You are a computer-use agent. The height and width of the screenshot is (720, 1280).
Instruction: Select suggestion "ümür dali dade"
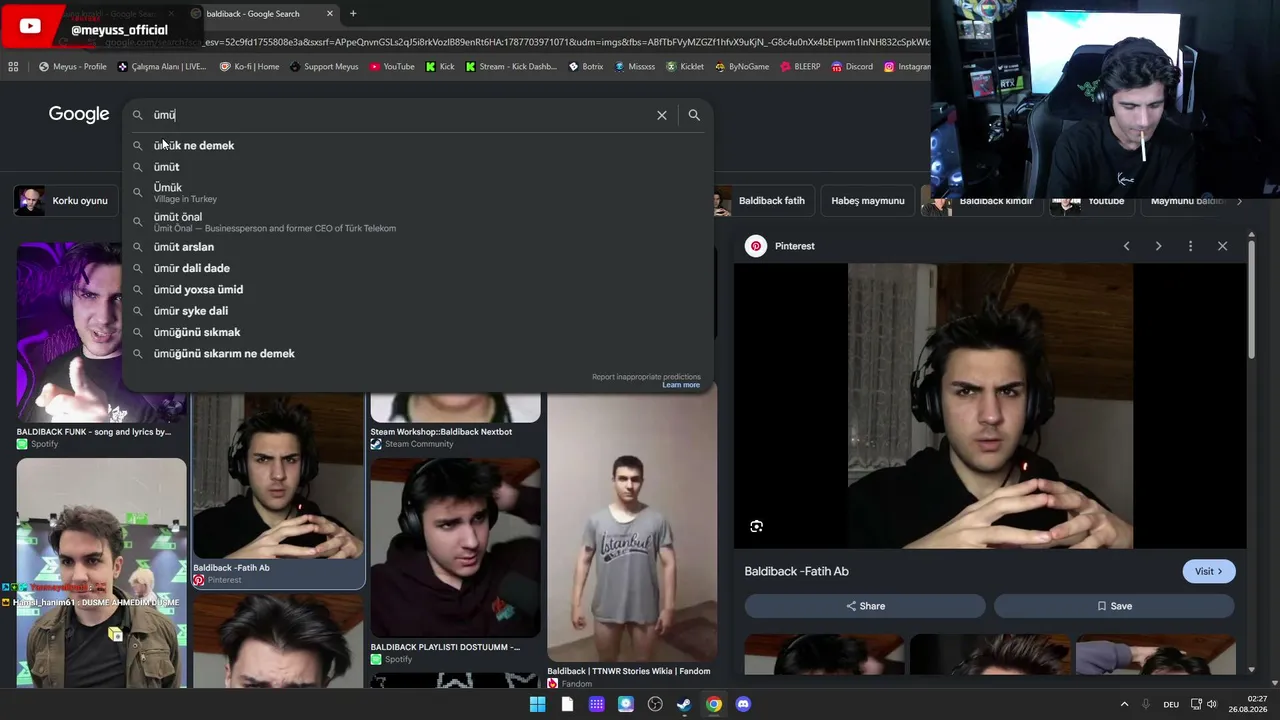pyautogui.click(x=418, y=268)
